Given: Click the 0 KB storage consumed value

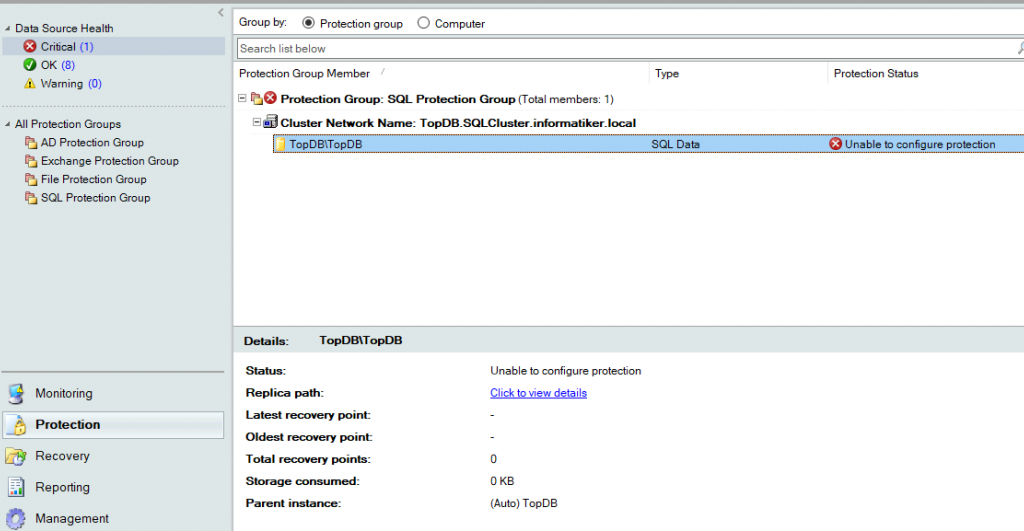Looking at the screenshot, I should [502, 481].
